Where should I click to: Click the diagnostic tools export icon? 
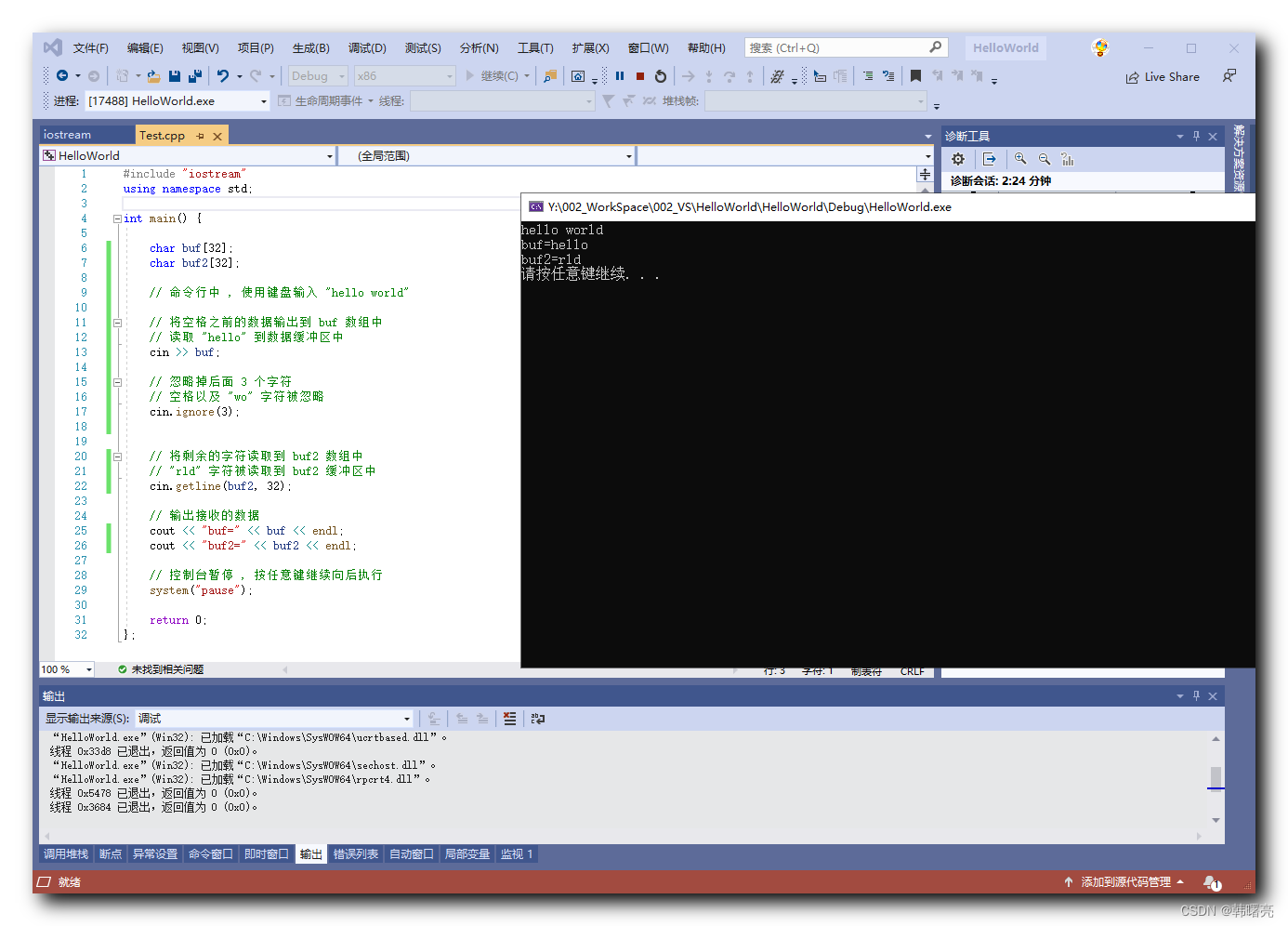(990, 159)
